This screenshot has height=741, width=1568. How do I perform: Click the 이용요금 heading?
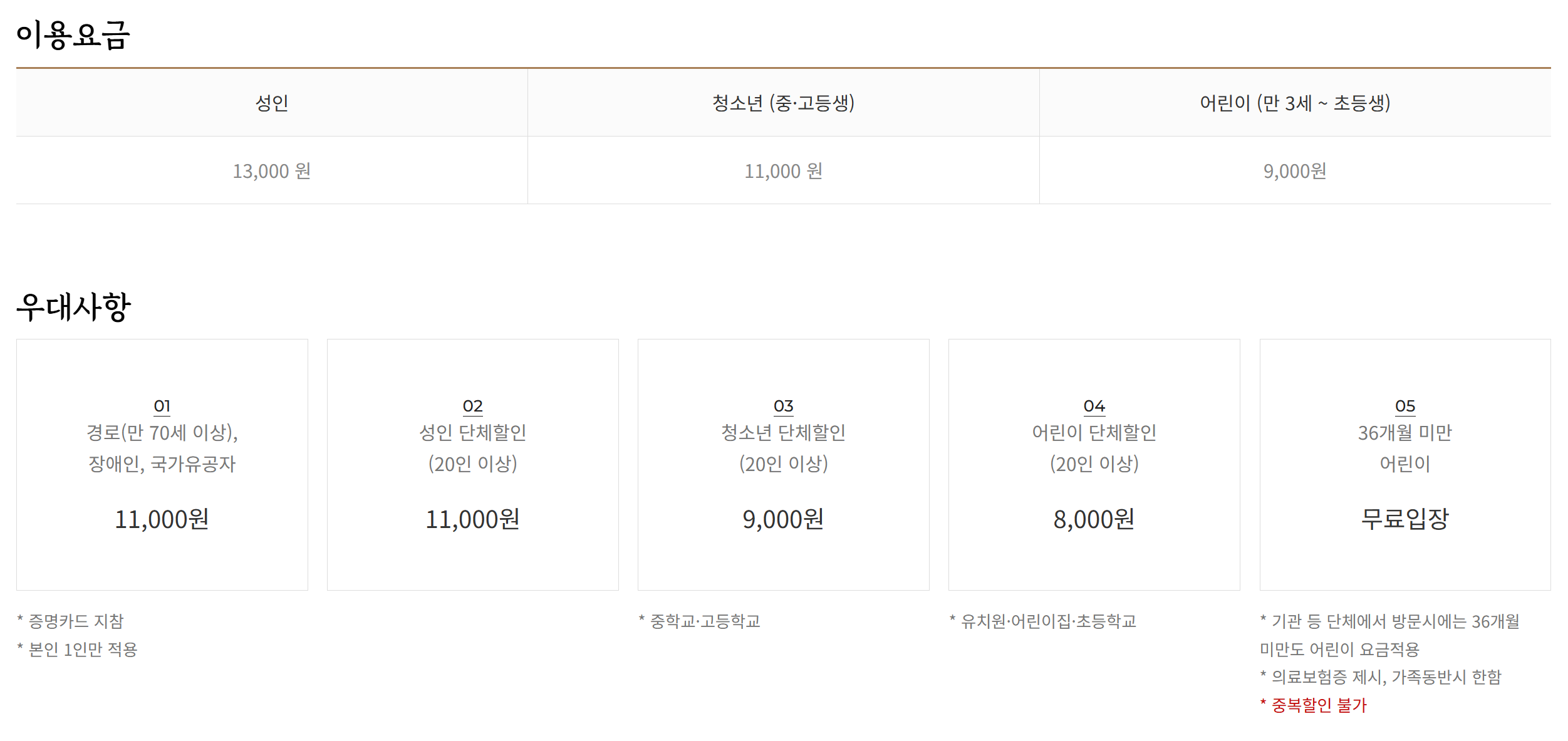tap(73, 35)
